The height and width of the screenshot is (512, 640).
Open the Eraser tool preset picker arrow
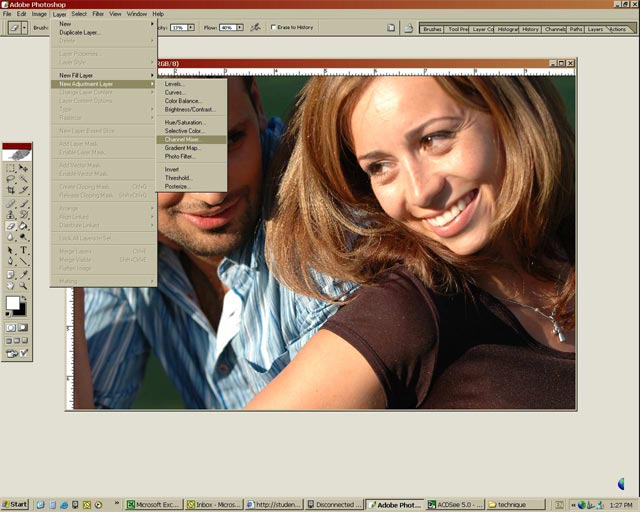point(24,28)
